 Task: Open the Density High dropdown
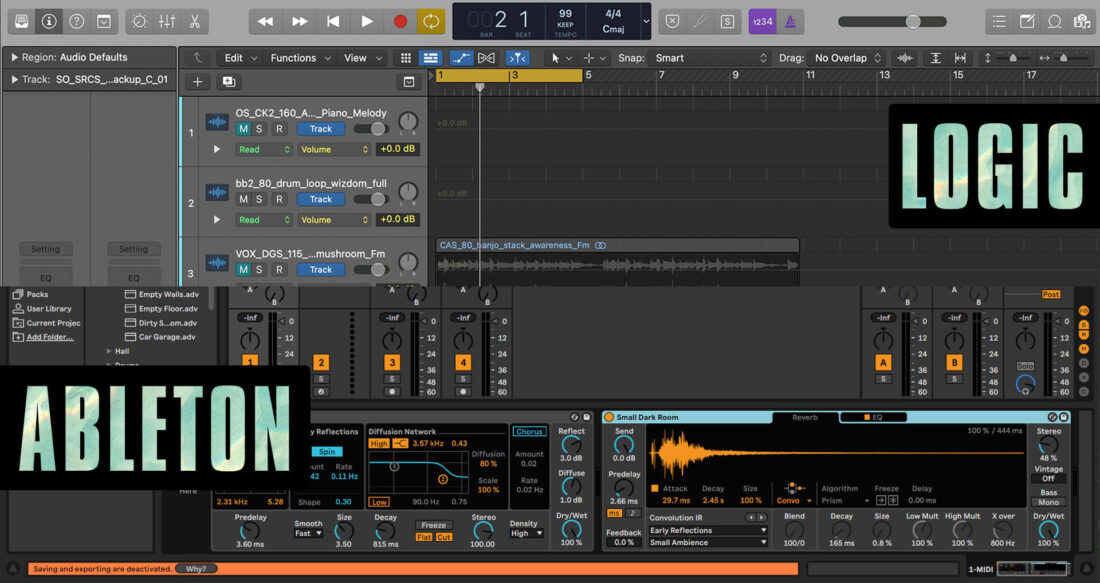click(527, 534)
